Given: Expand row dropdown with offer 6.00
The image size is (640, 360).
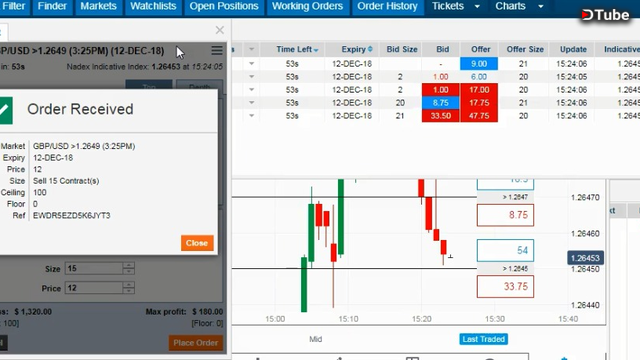Looking at the screenshot, I should coord(251,77).
